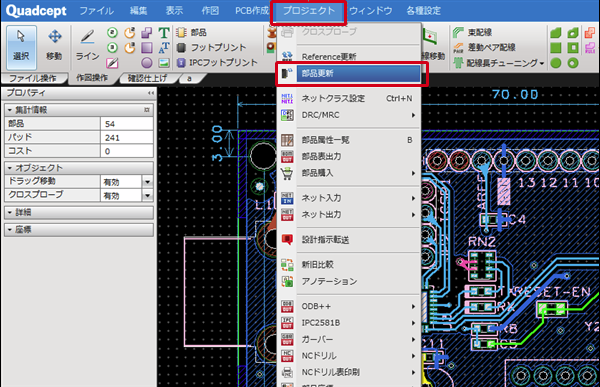Image resolution: width=600 pixels, height=387 pixels.
Task: Switch to 確認仕上げ ribbon tab
Action: tap(147, 78)
